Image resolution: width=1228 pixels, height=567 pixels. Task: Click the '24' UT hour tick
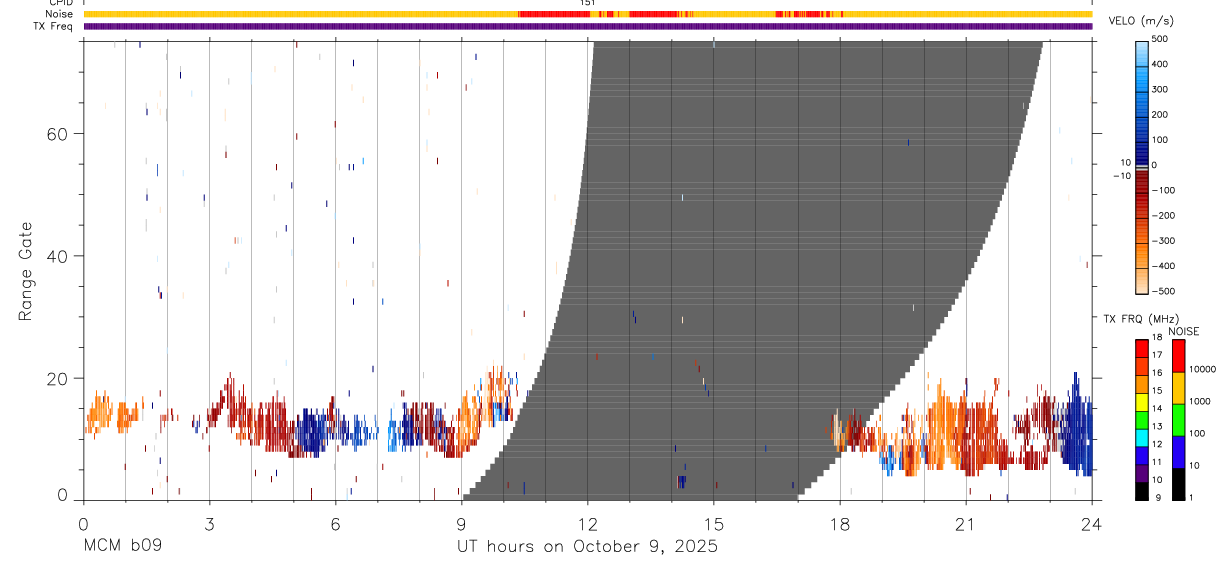1092,524
